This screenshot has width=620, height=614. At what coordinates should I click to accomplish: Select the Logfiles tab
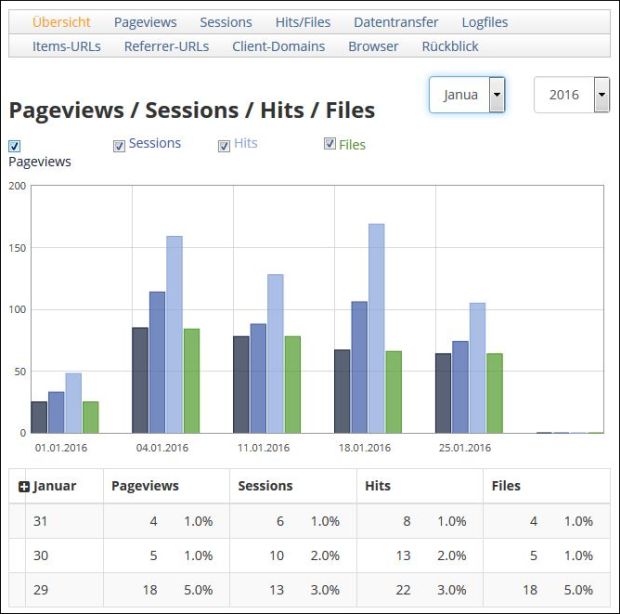click(485, 23)
